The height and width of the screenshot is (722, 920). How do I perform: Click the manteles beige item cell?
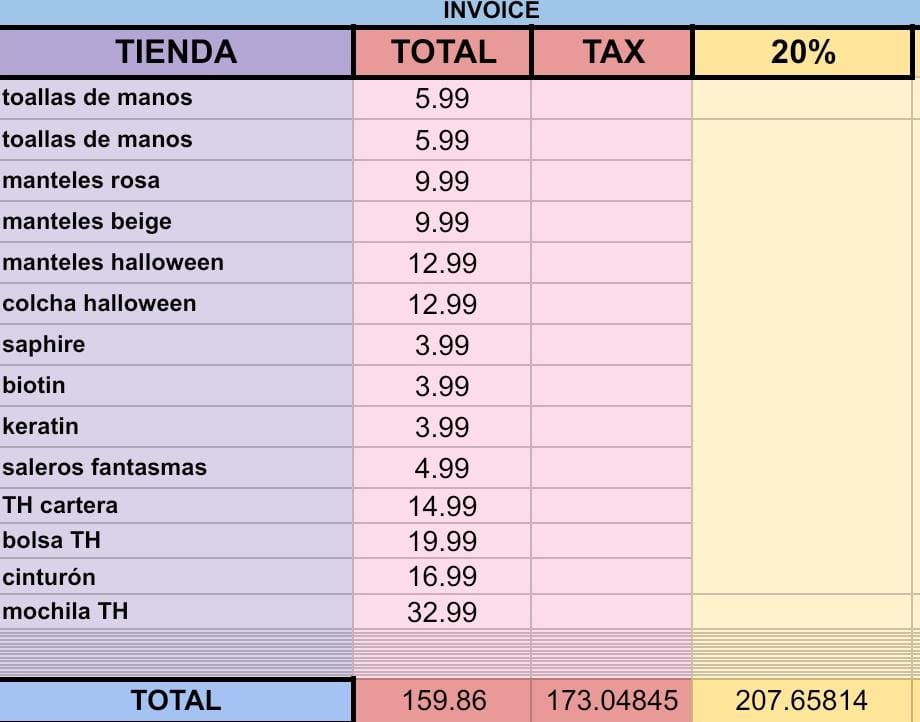click(176, 222)
